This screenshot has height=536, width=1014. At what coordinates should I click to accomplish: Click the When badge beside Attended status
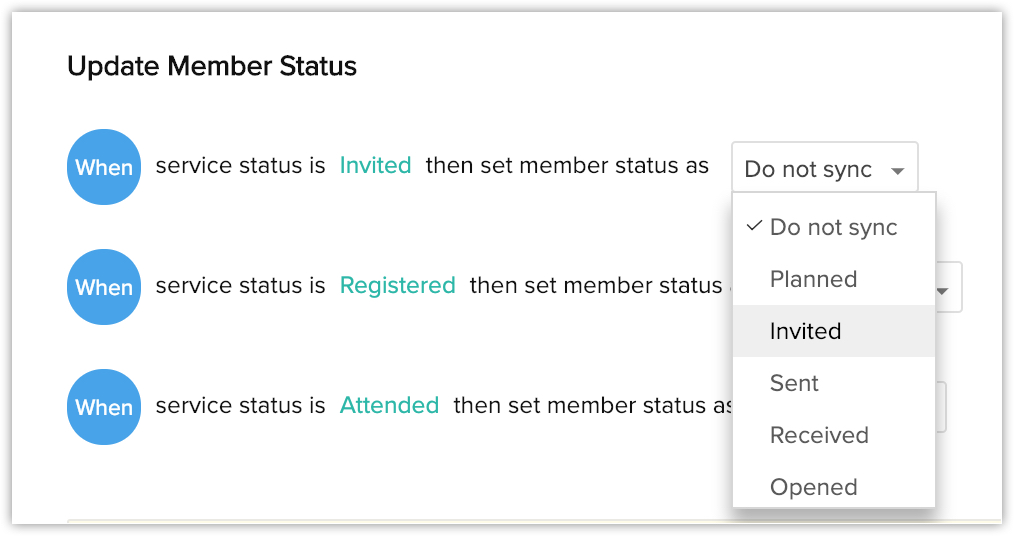103,407
